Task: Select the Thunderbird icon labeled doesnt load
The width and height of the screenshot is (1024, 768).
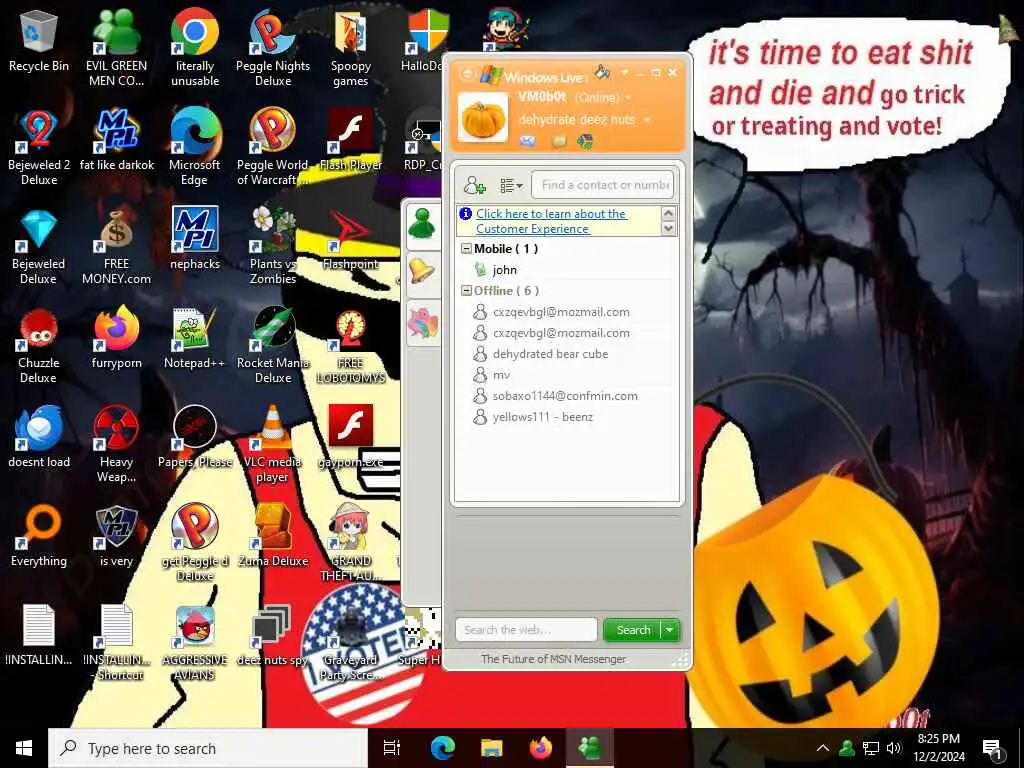Action: pyautogui.click(x=39, y=438)
